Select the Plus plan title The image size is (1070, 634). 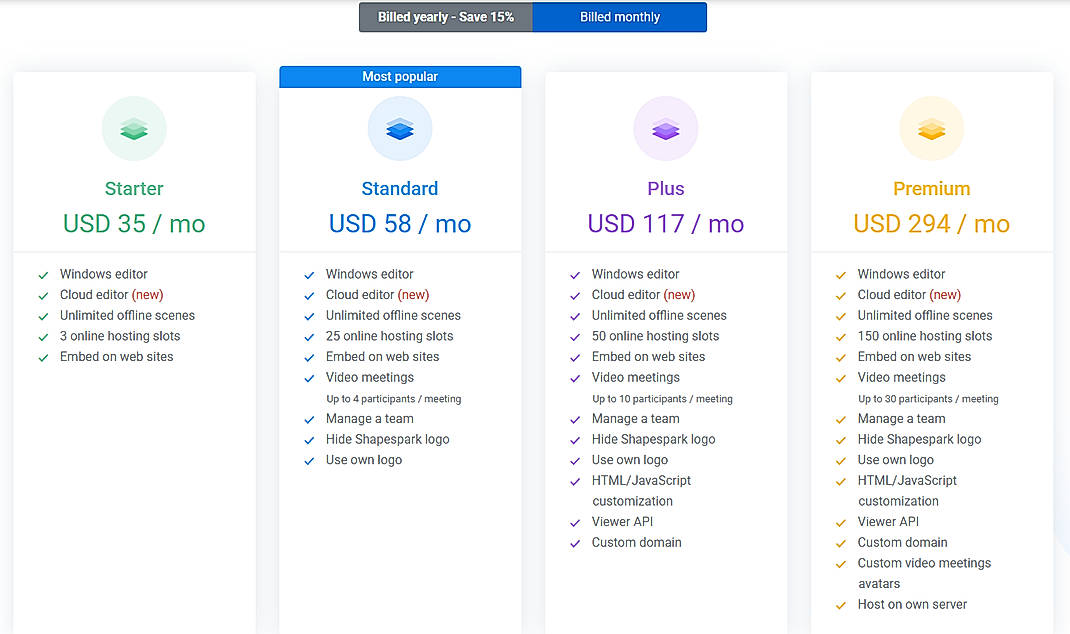pos(665,188)
